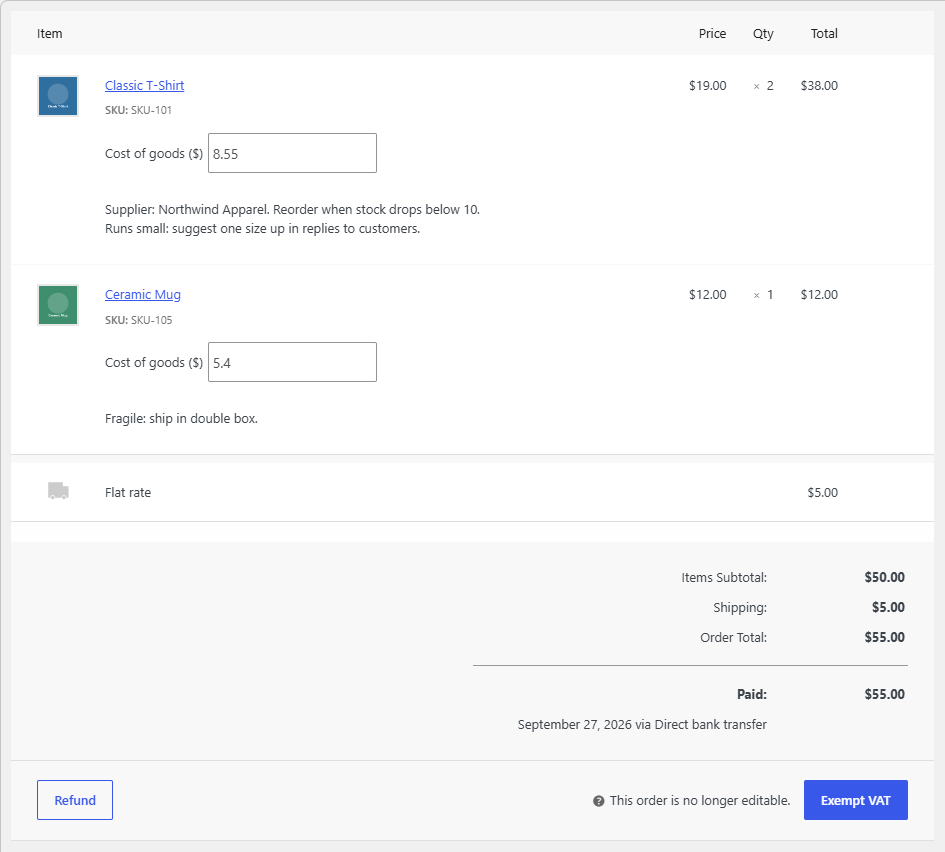Click the Qty column header
Viewport: 945px width, 852px height.
pyautogui.click(x=763, y=34)
